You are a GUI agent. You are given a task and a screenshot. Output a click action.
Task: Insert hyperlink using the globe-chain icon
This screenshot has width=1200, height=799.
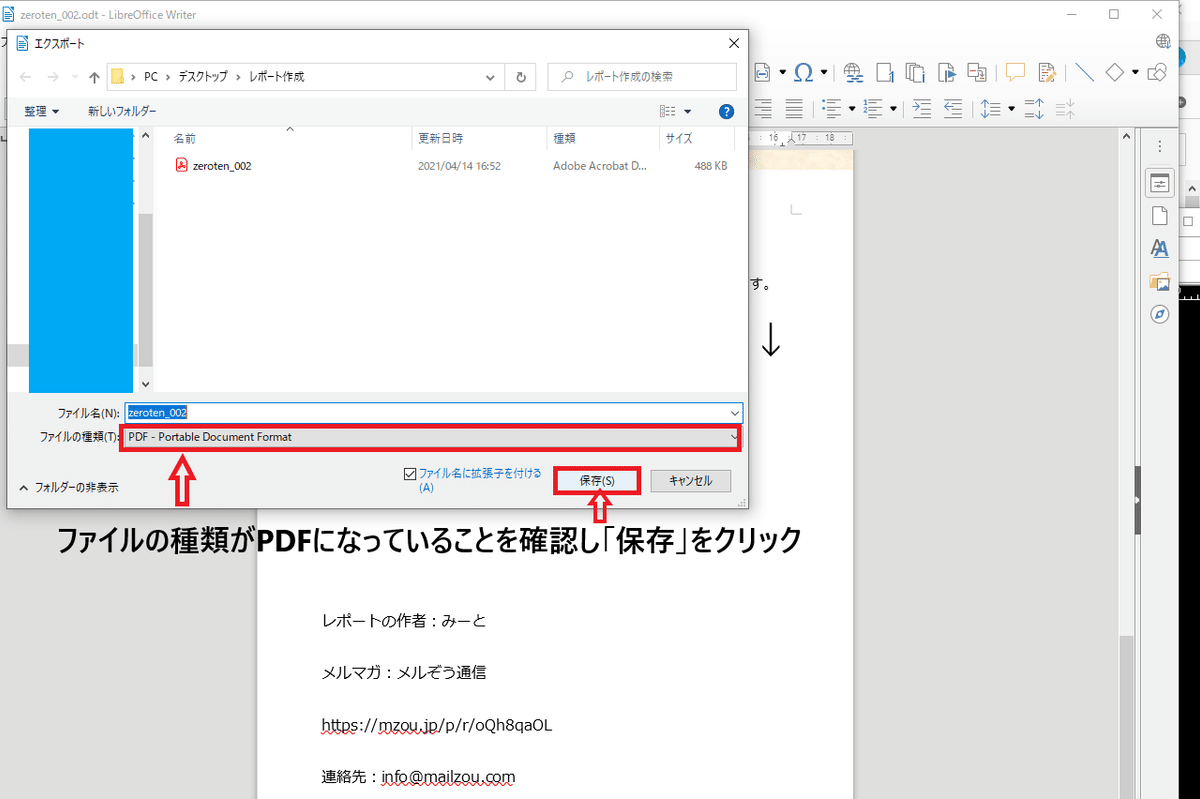click(x=853, y=72)
